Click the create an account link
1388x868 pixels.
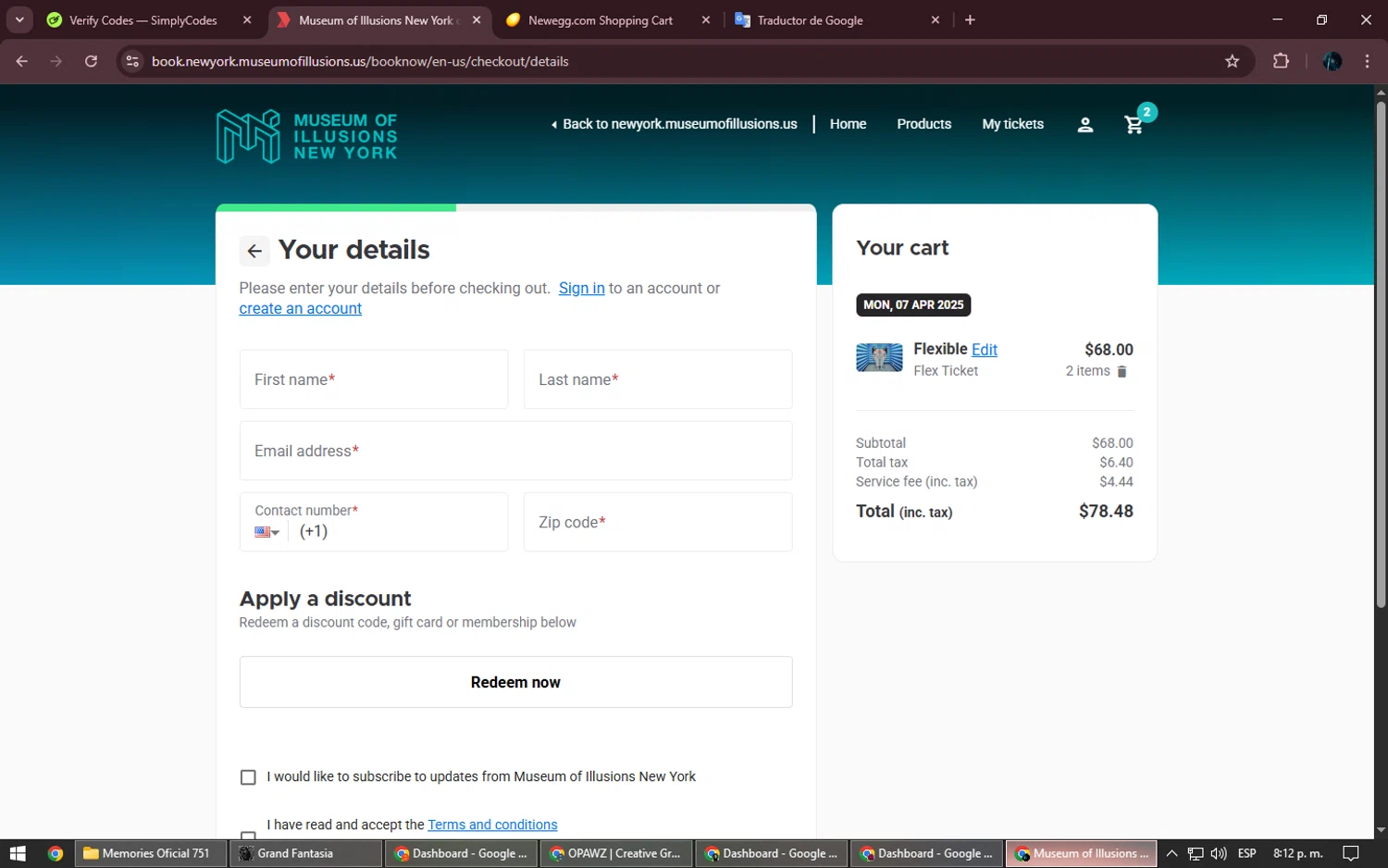pyautogui.click(x=300, y=308)
